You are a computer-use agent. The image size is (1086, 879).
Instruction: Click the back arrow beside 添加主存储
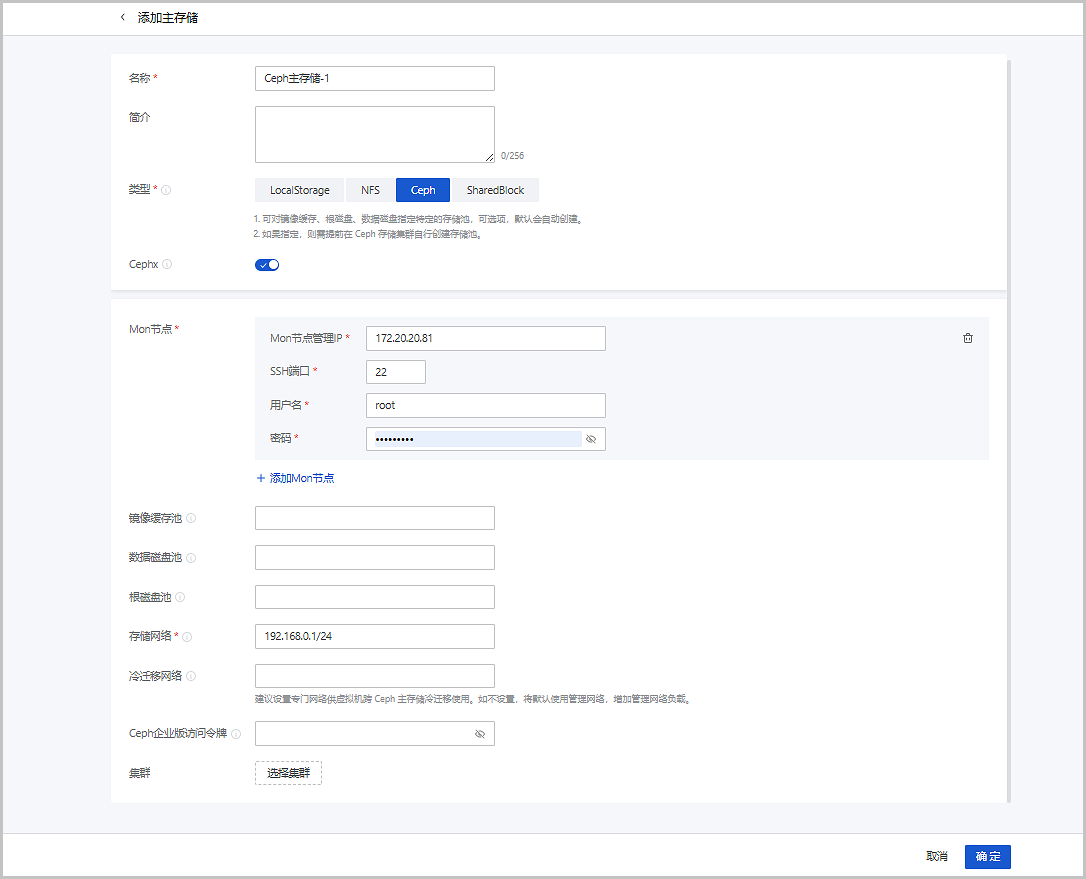pos(122,18)
